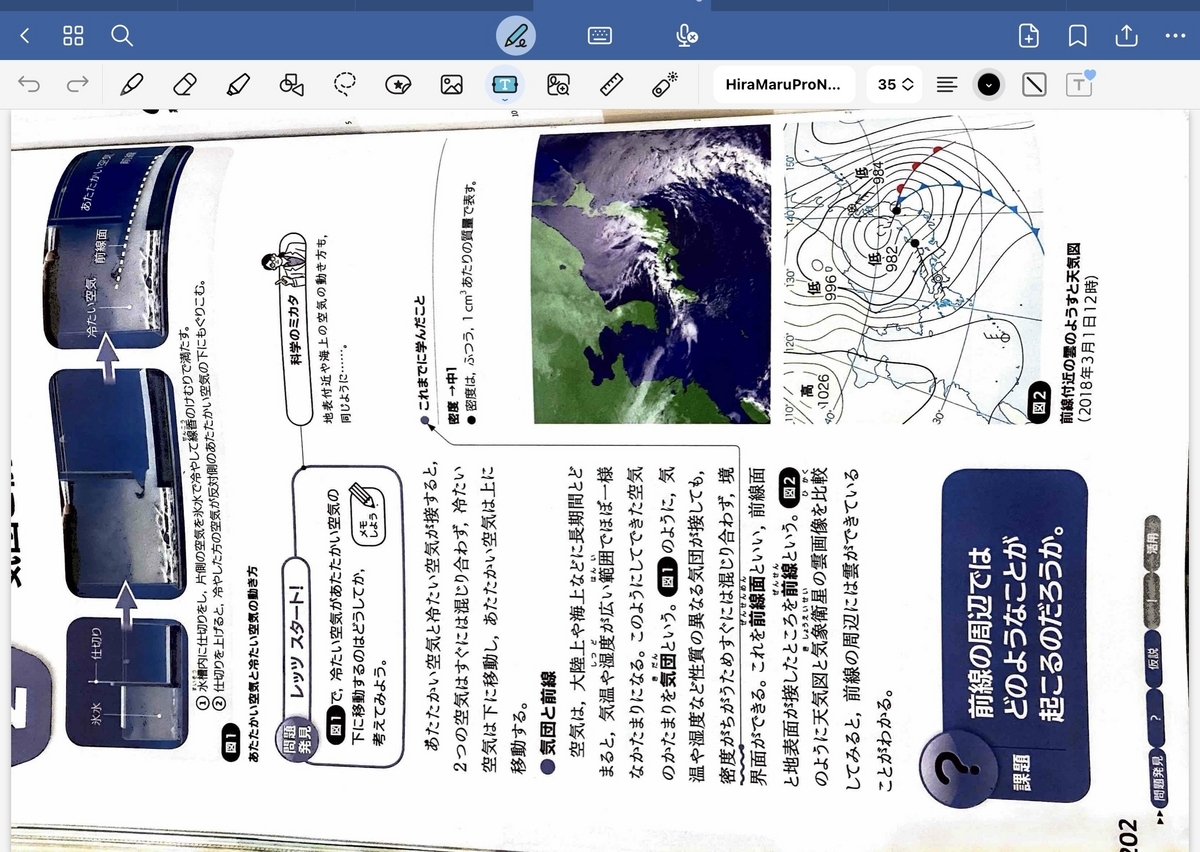Select the Laser pointer tool
1200x852 pixels.
coord(665,85)
